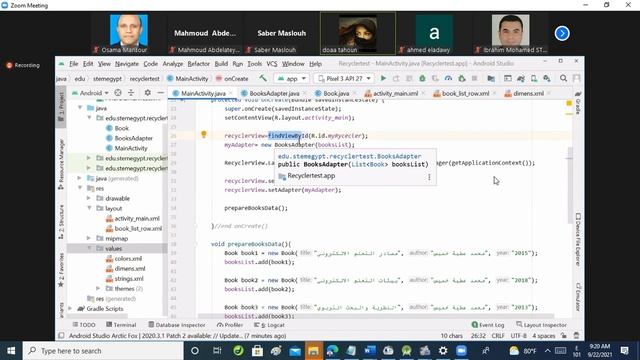Collapse the java folder in project tree

coord(80,108)
